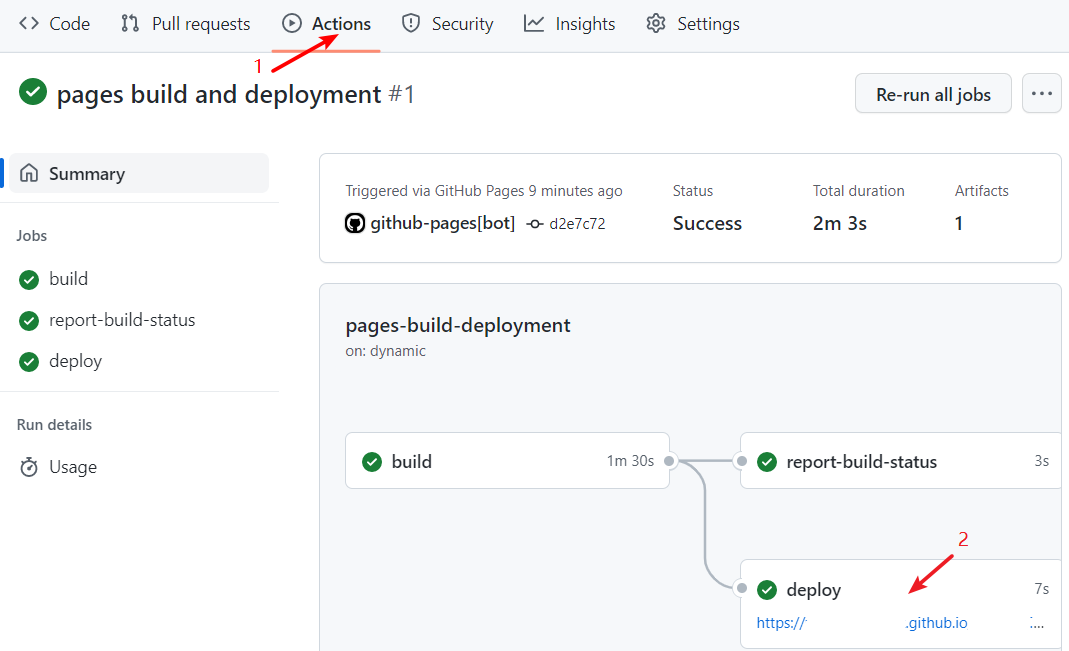Click report-build-status node in workflow graph
1069x651 pixels.
coord(861,462)
